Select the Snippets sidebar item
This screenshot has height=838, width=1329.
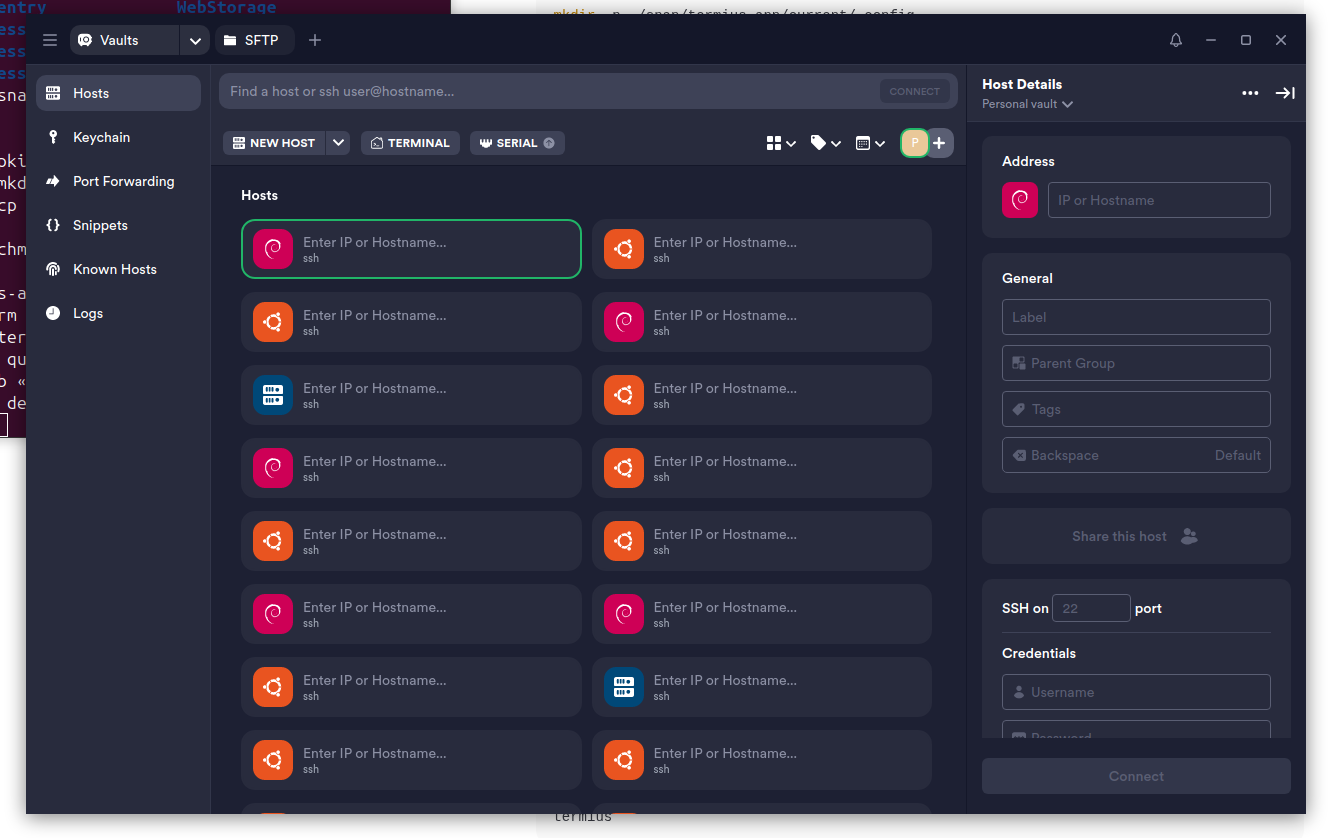pyautogui.click(x=100, y=225)
